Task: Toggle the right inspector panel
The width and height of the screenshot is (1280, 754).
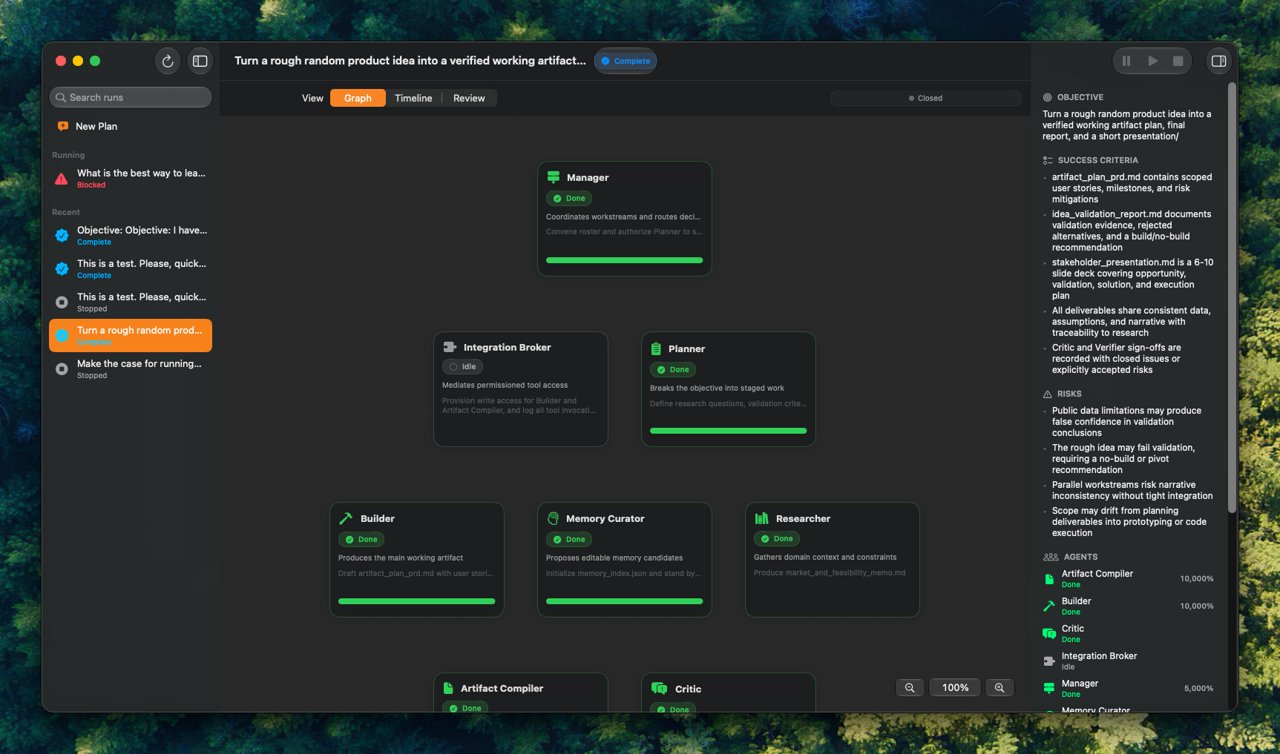Action: pos(1218,61)
